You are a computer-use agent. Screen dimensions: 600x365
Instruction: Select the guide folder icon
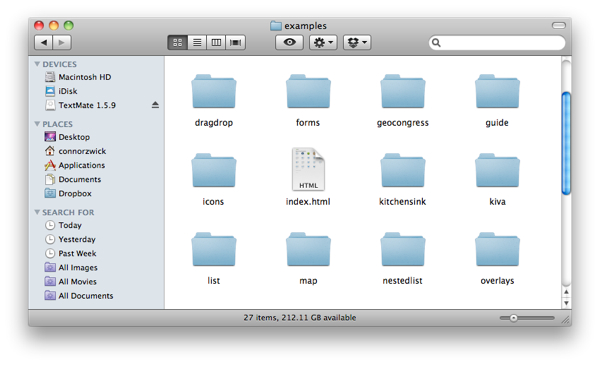pos(497,92)
